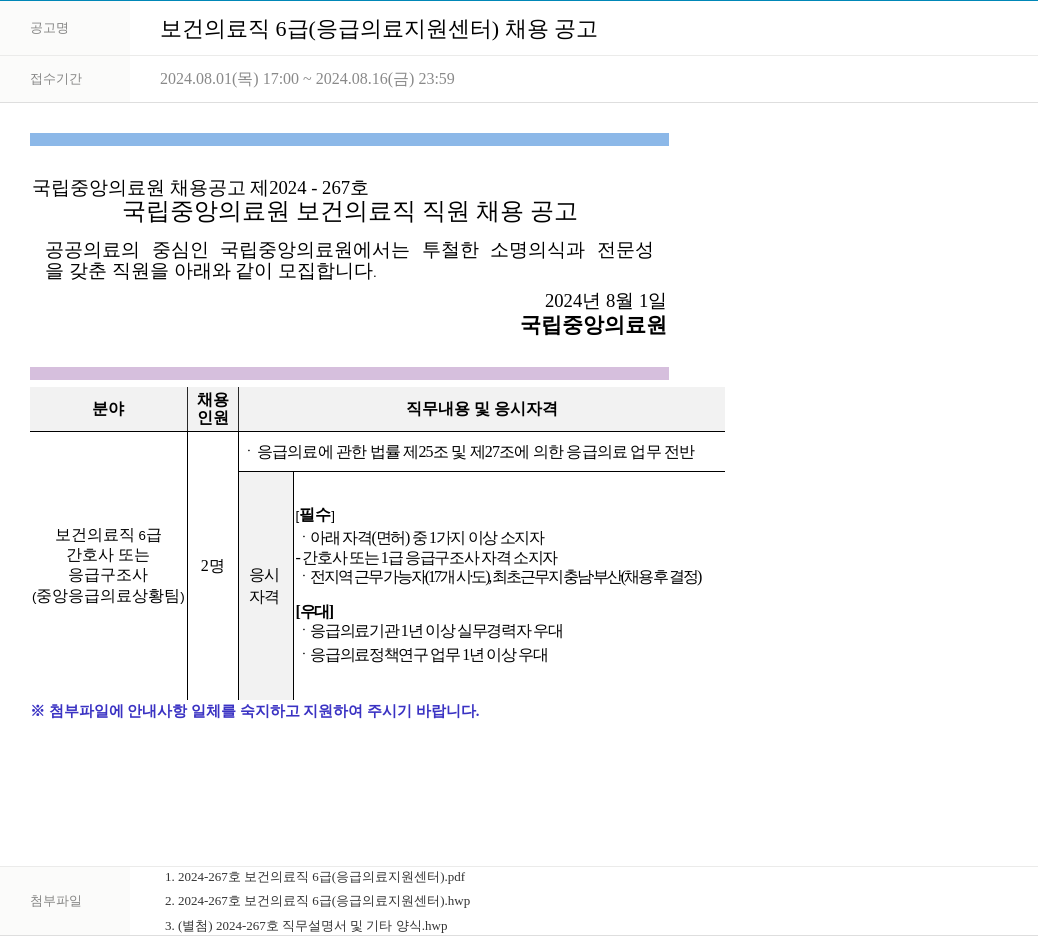This screenshot has height=936, width=1038.
Task: Click the intro paragraph starting 공공의료의 중심인
Action: (x=350, y=260)
